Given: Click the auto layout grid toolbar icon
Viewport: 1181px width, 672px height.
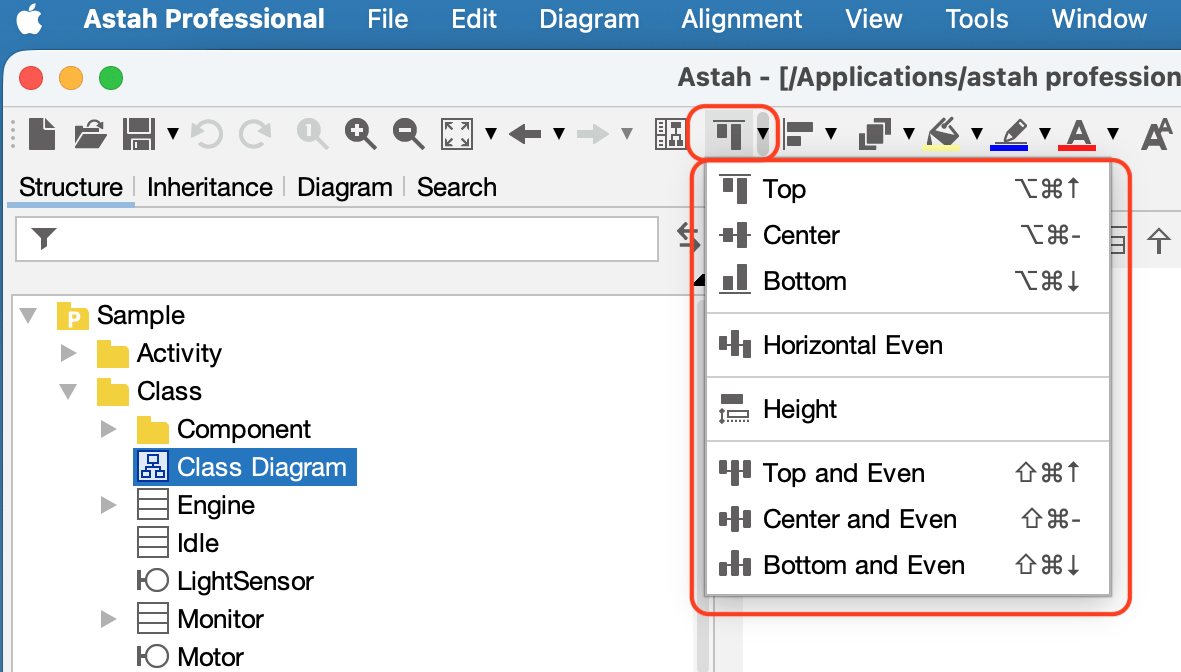Looking at the screenshot, I should [670, 134].
